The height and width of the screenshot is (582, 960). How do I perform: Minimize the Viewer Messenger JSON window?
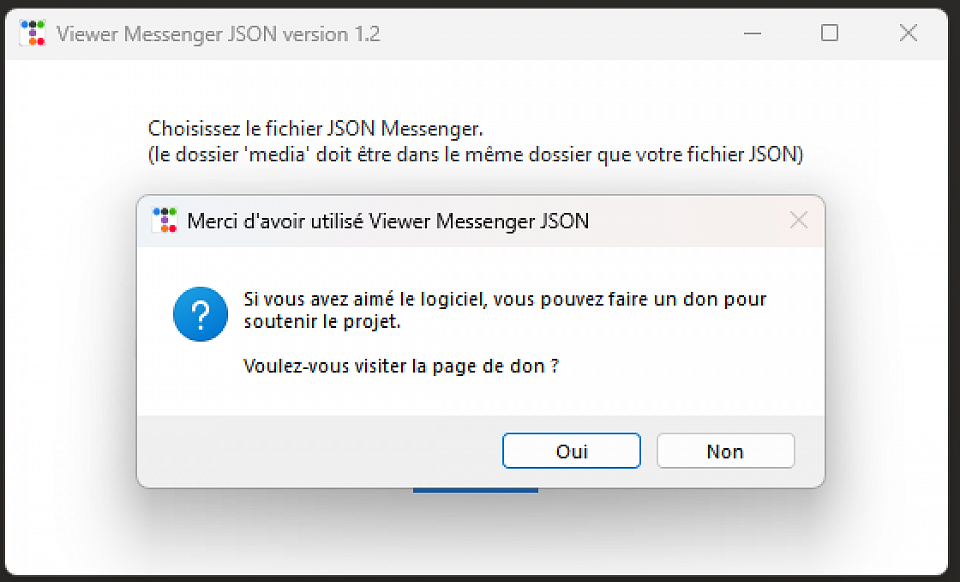click(x=752, y=33)
